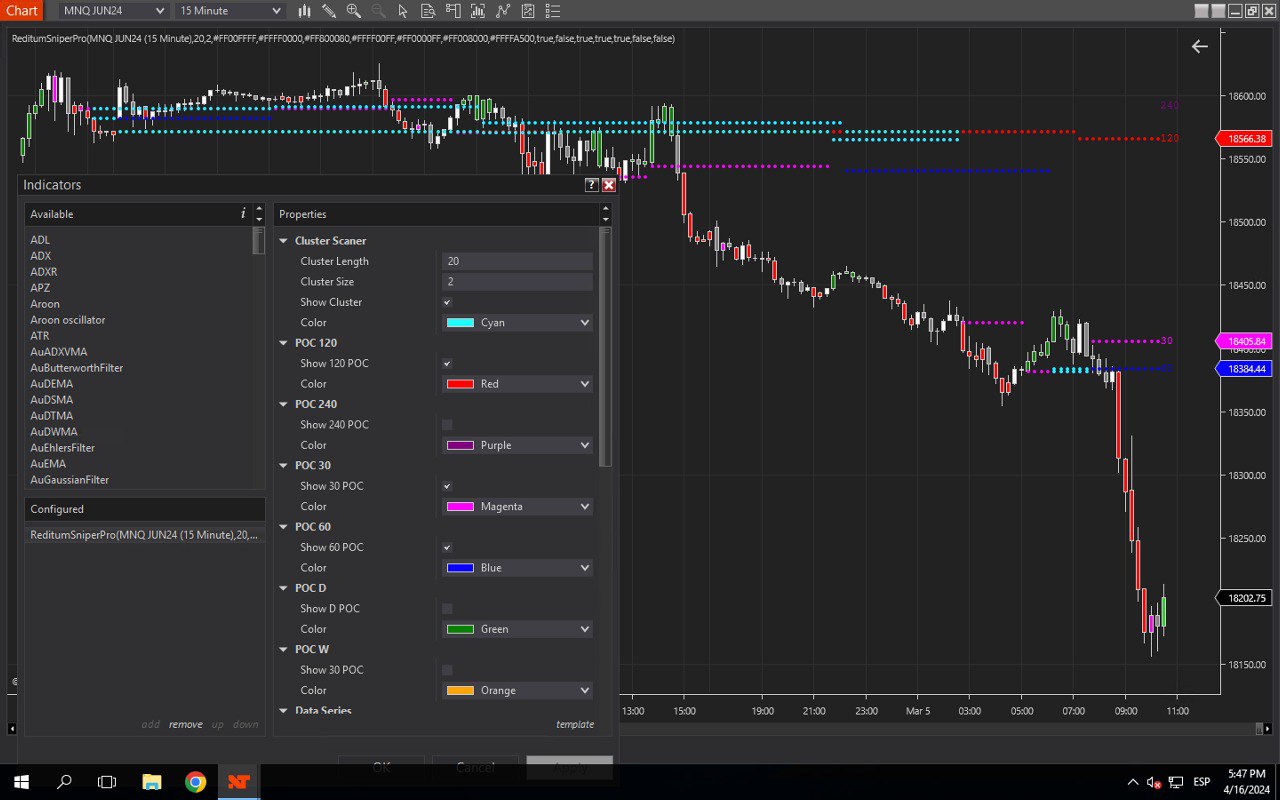This screenshot has width=1280, height=800.
Task: Open the Drawing Tools pencil icon
Action: (328, 11)
